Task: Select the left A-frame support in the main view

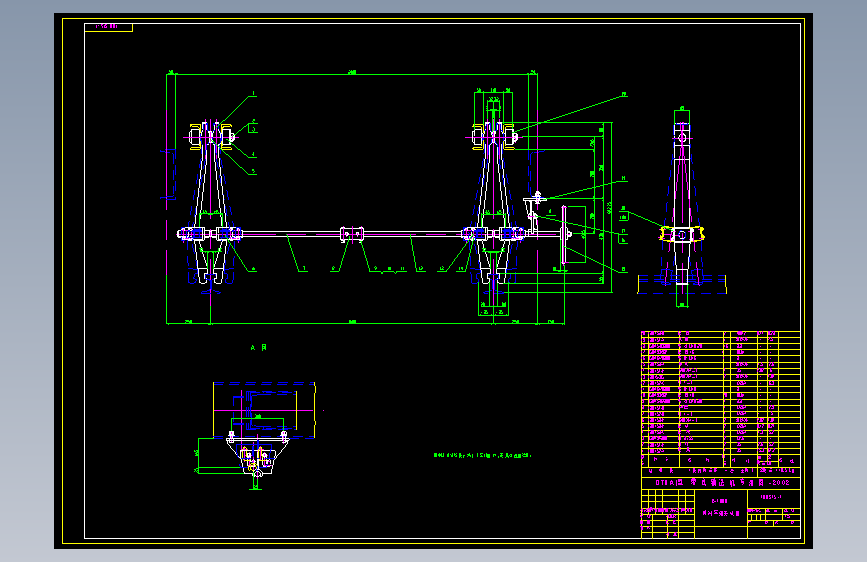Action: 211,202
